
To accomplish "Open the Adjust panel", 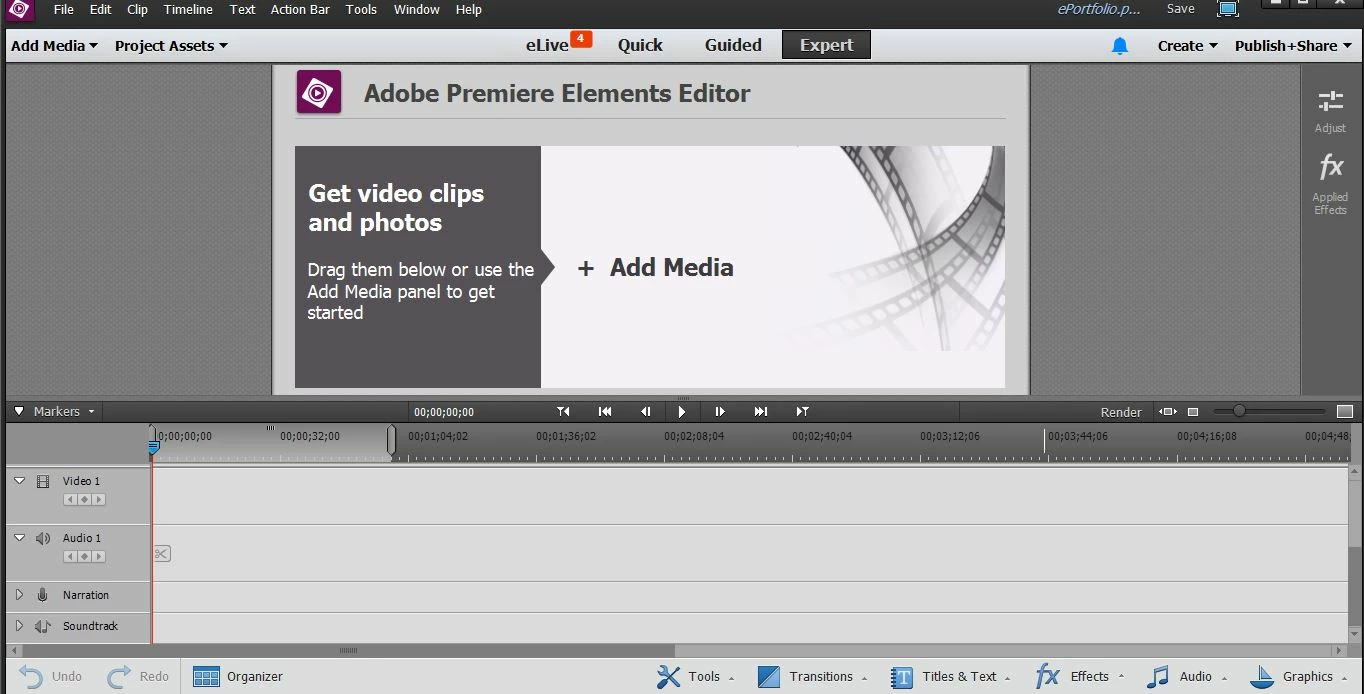I will [x=1330, y=111].
